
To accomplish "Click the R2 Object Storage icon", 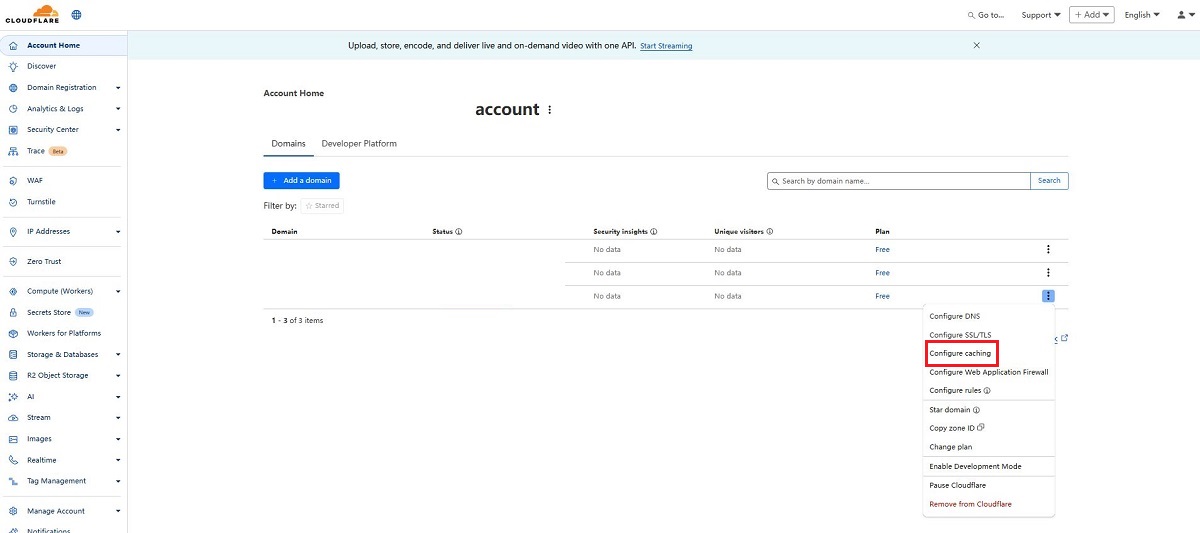I will [13, 375].
